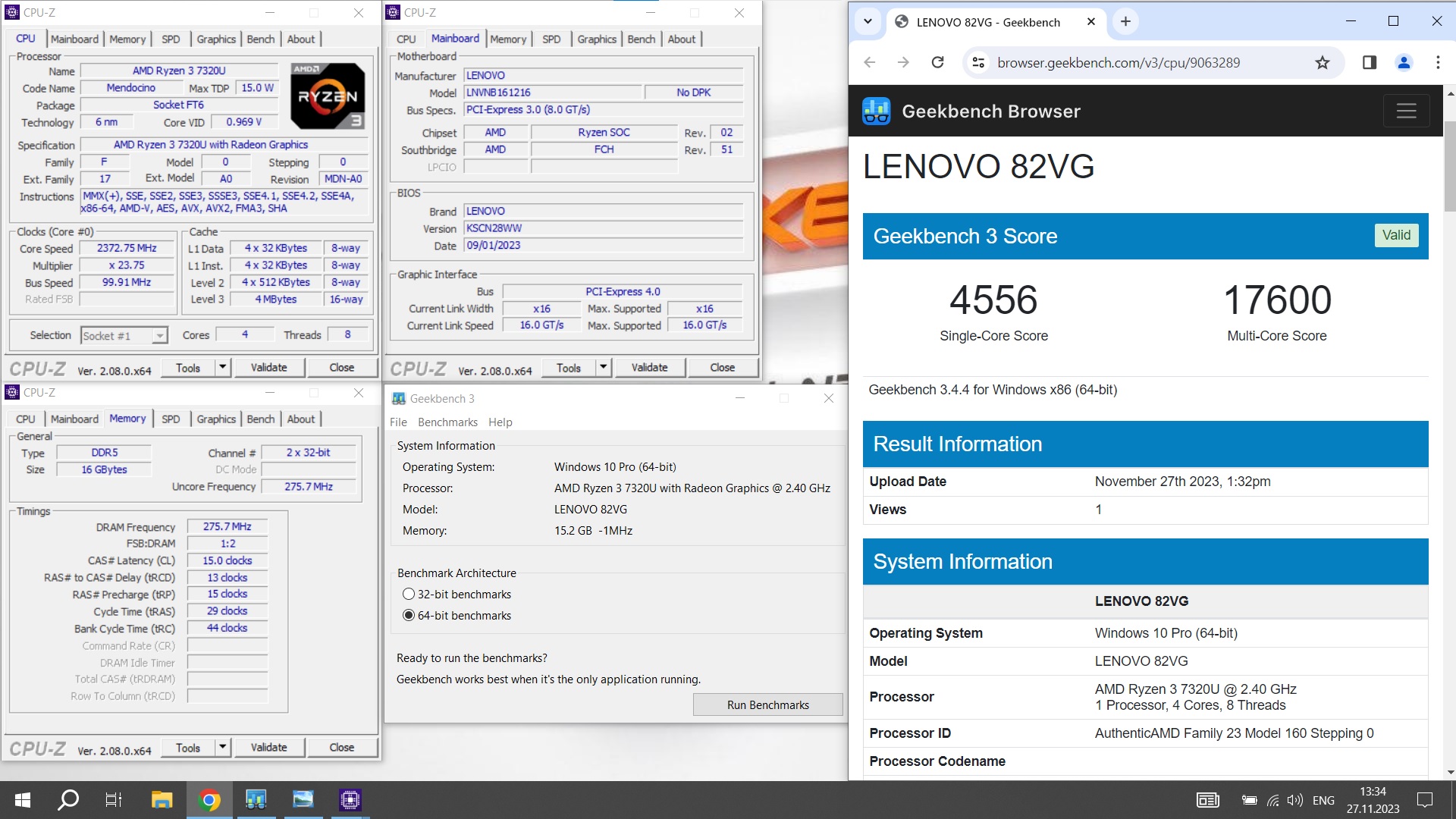Screen dimensions: 1456x819
Task: Open Geekbench 3 Benchmarks menu
Action: [447, 422]
